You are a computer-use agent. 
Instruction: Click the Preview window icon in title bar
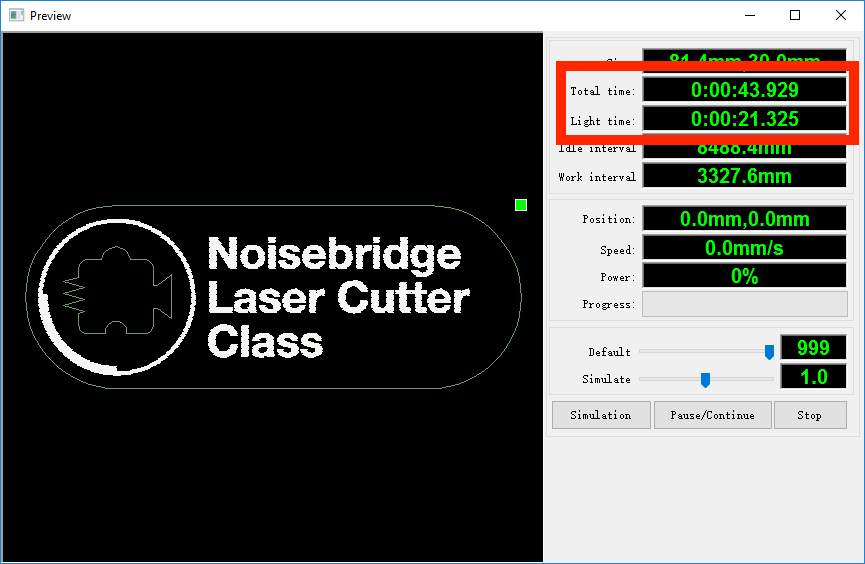coord(16,15)
